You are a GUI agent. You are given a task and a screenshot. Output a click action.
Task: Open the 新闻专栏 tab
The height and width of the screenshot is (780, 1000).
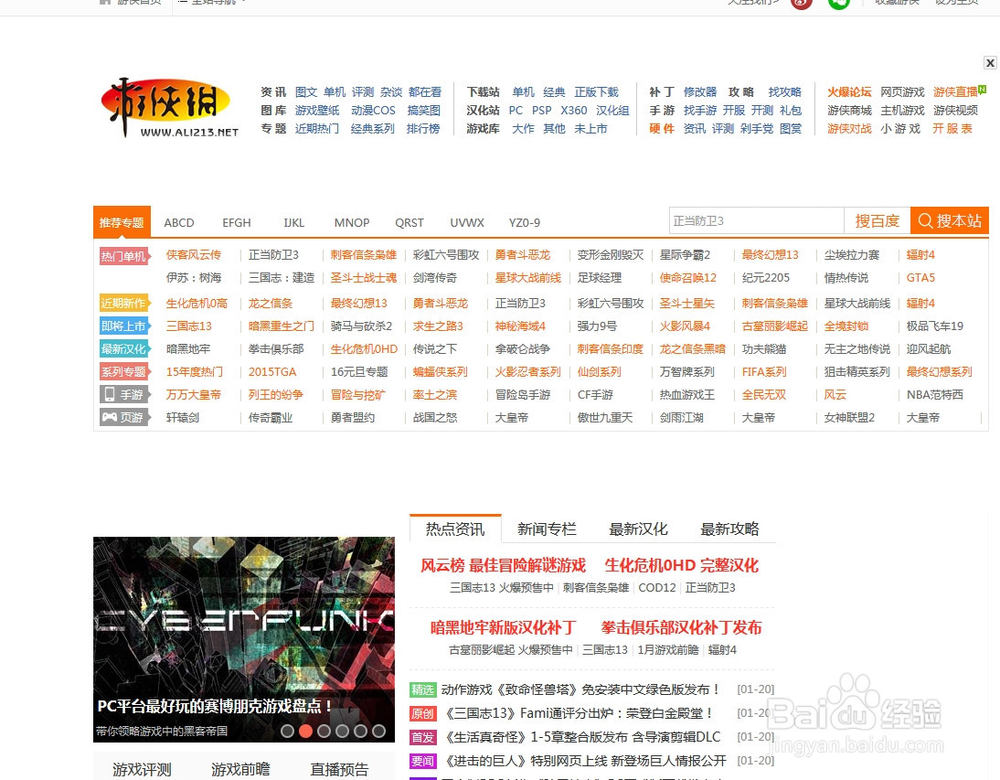coord(547,529)
